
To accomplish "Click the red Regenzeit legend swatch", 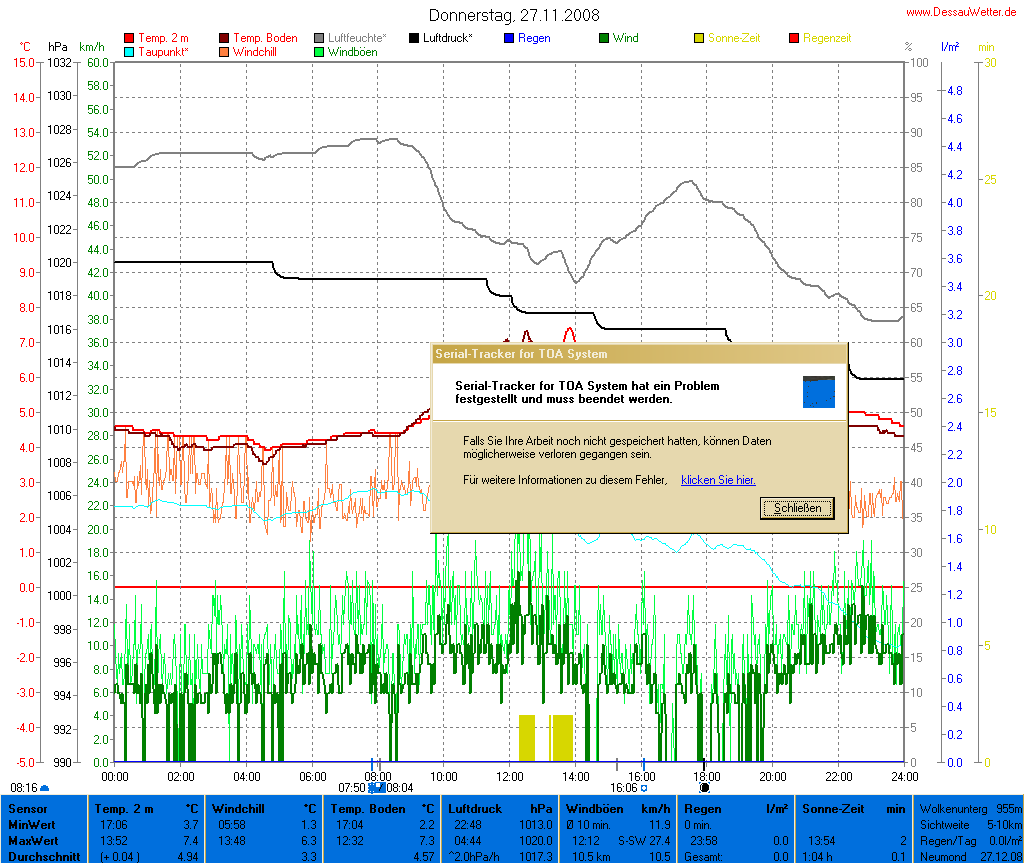I will click(795, 38).
